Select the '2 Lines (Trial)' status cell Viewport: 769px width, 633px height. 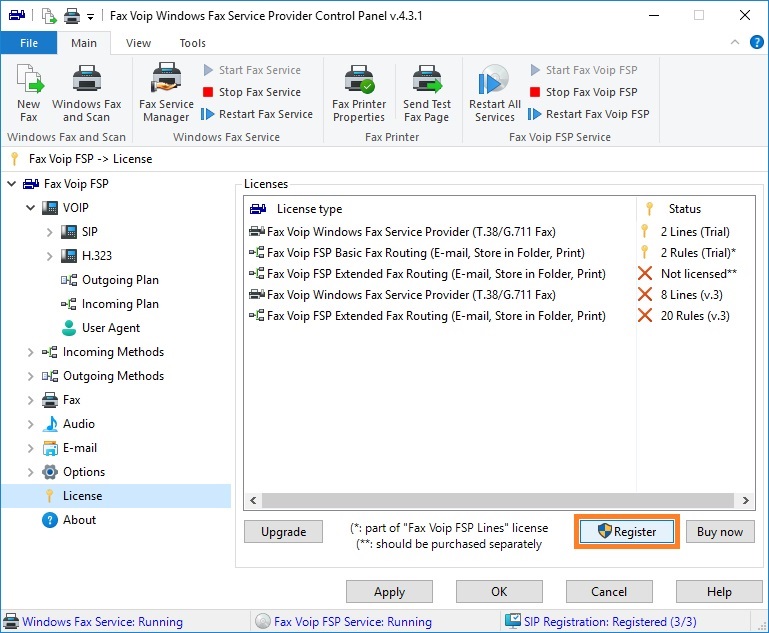(695, 232)
